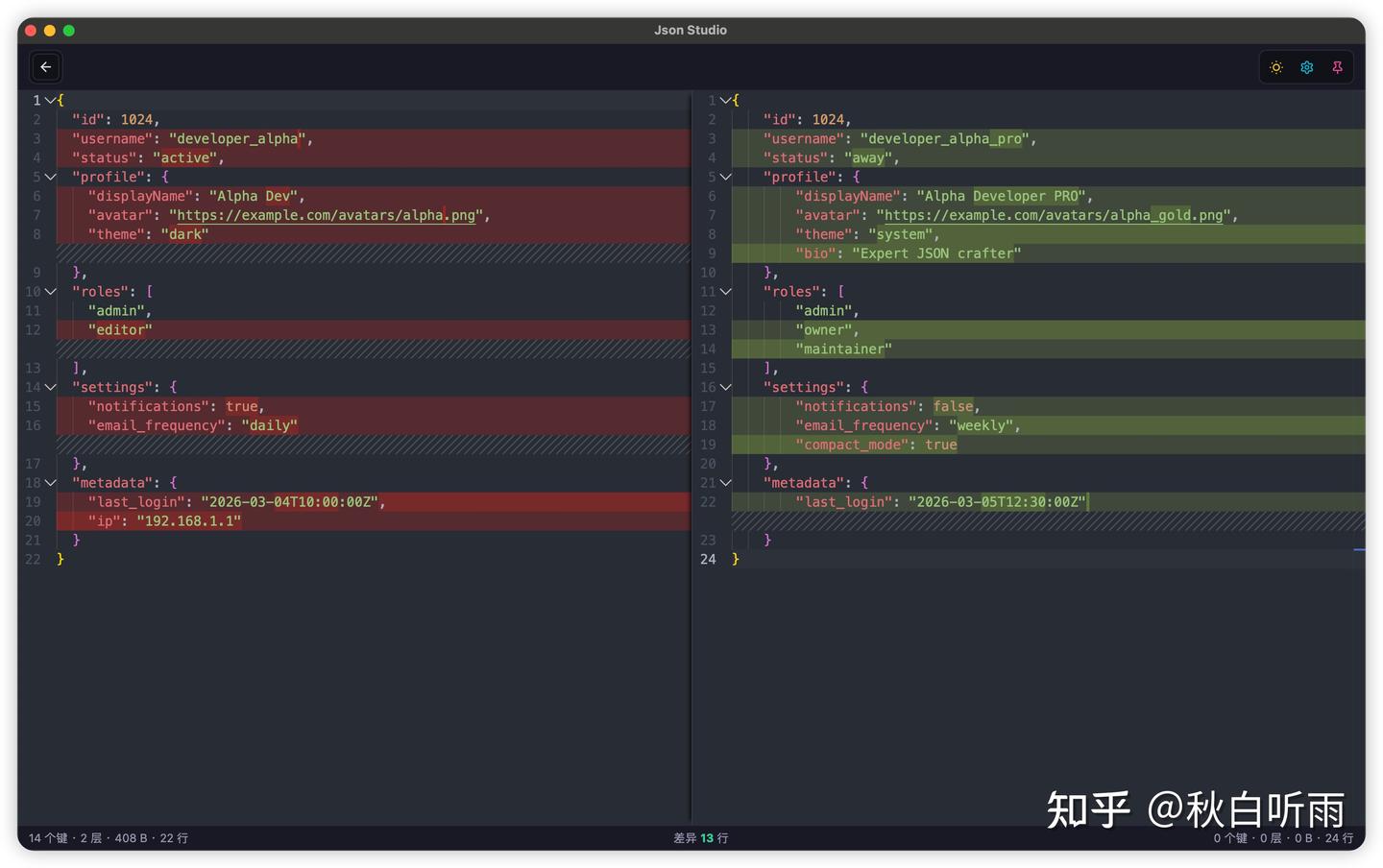Toggle light theme with the sun icon
This screenshot has width=1383, height=868.
coord(1276,67)
